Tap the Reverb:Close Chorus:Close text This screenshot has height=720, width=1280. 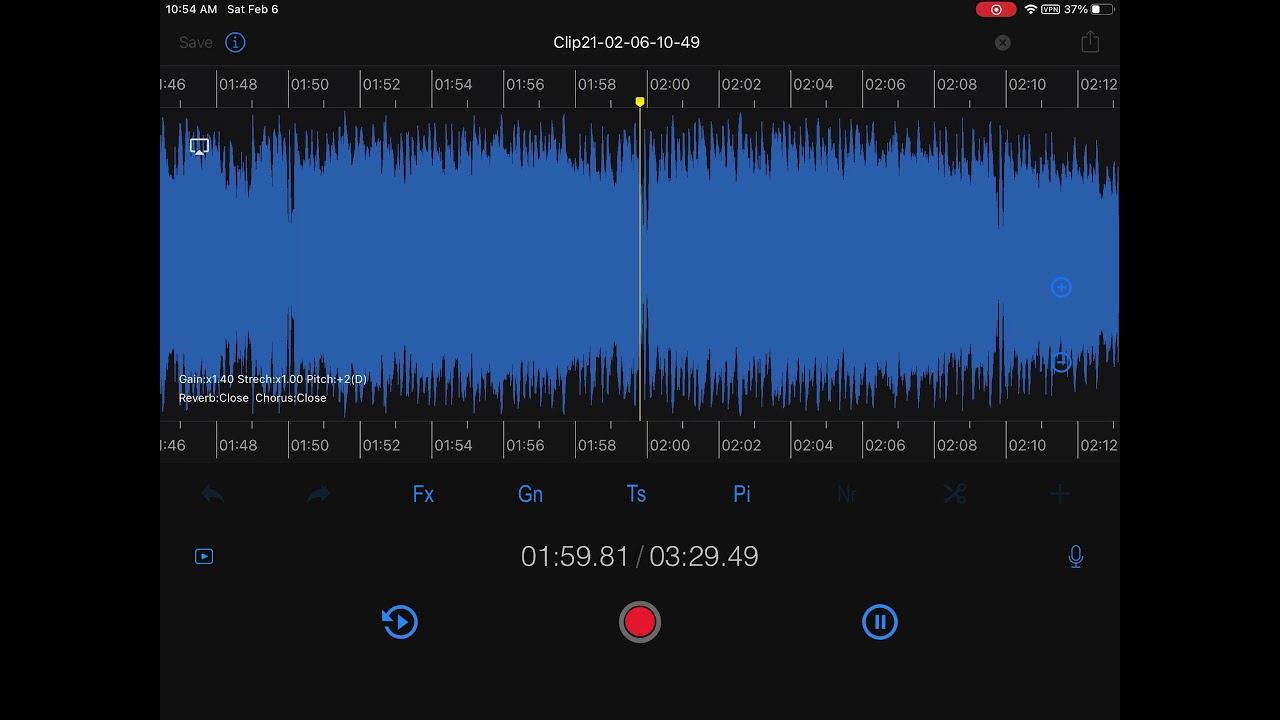point(253,398)
